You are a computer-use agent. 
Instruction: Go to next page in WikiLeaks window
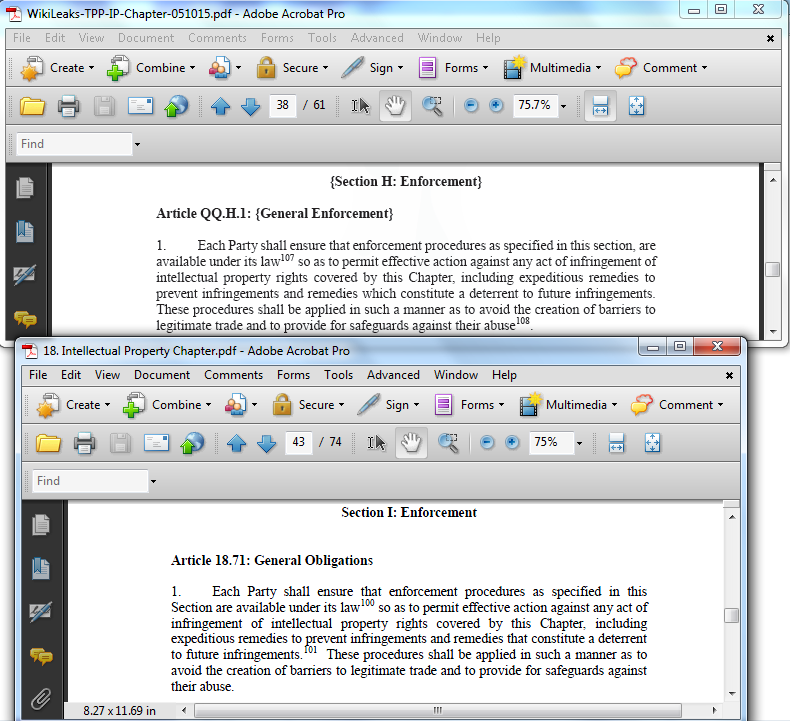pyautogui.click(x=250, y=106)
